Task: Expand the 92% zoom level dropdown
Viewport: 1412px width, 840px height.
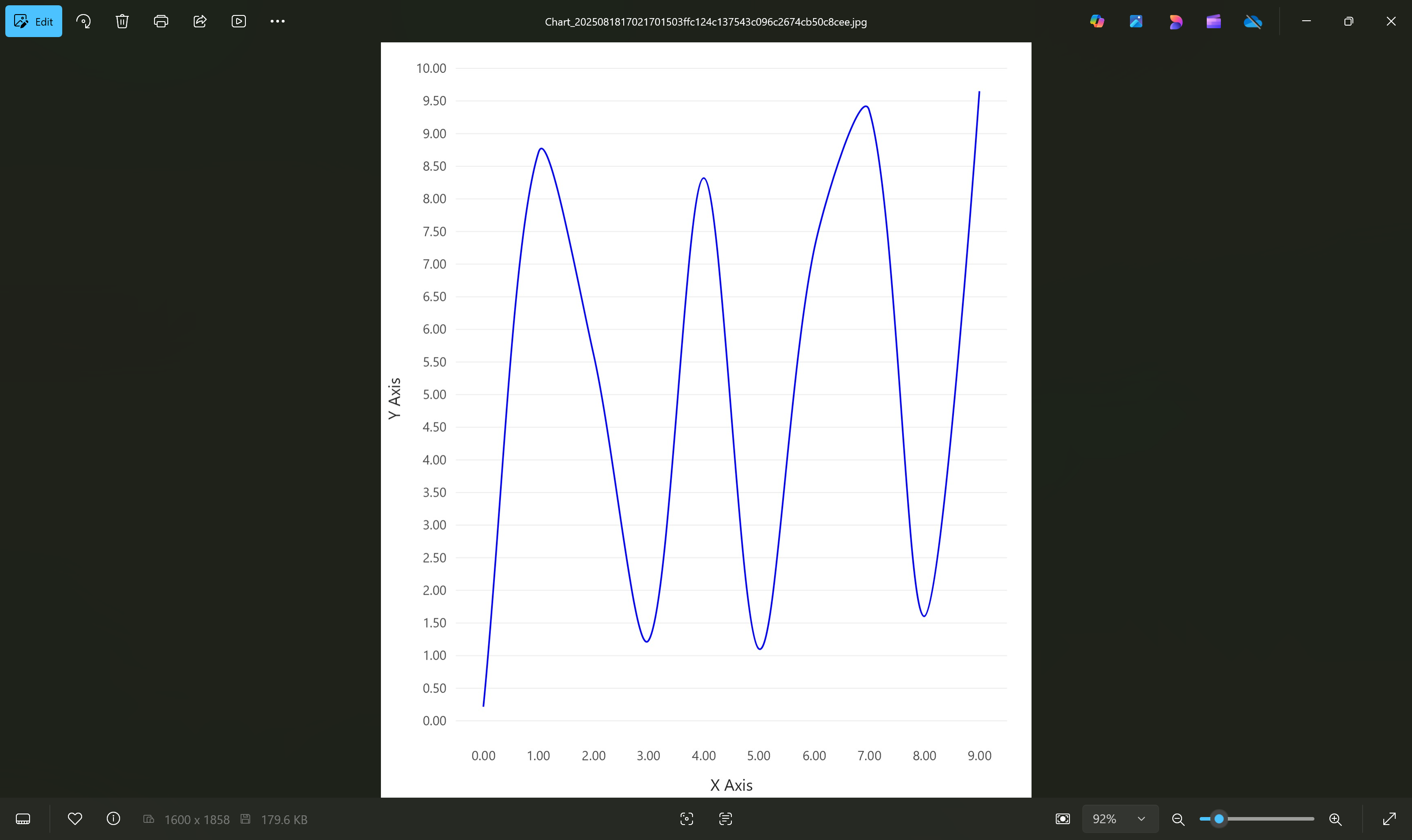Action: tap(1141, 819)
